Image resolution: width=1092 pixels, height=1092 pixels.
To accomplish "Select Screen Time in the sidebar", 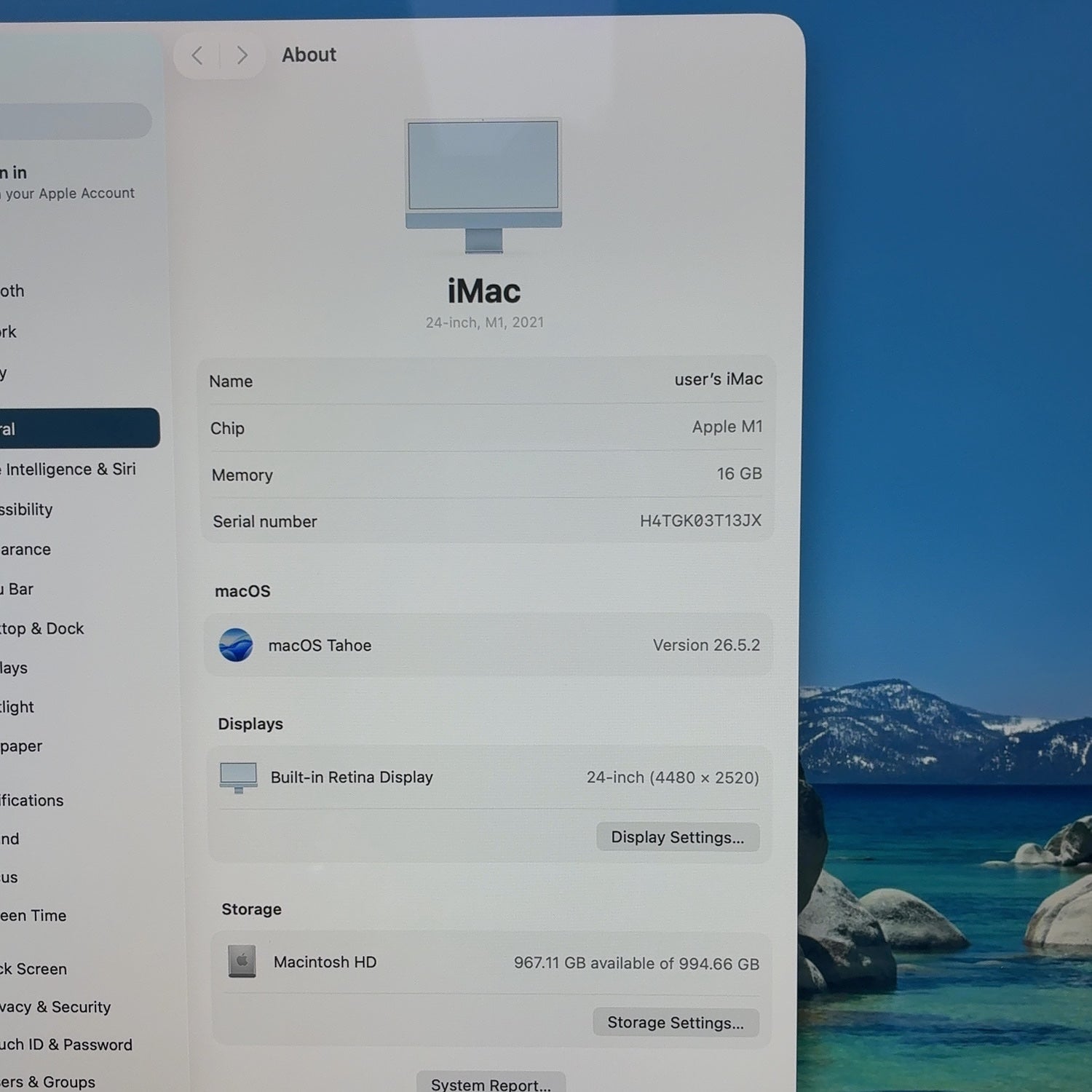I will [x=33, y=916].
